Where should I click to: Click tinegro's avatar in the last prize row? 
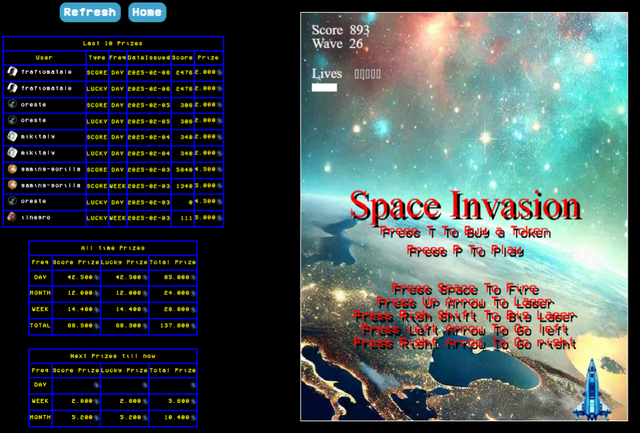click(x=12, y=217)
